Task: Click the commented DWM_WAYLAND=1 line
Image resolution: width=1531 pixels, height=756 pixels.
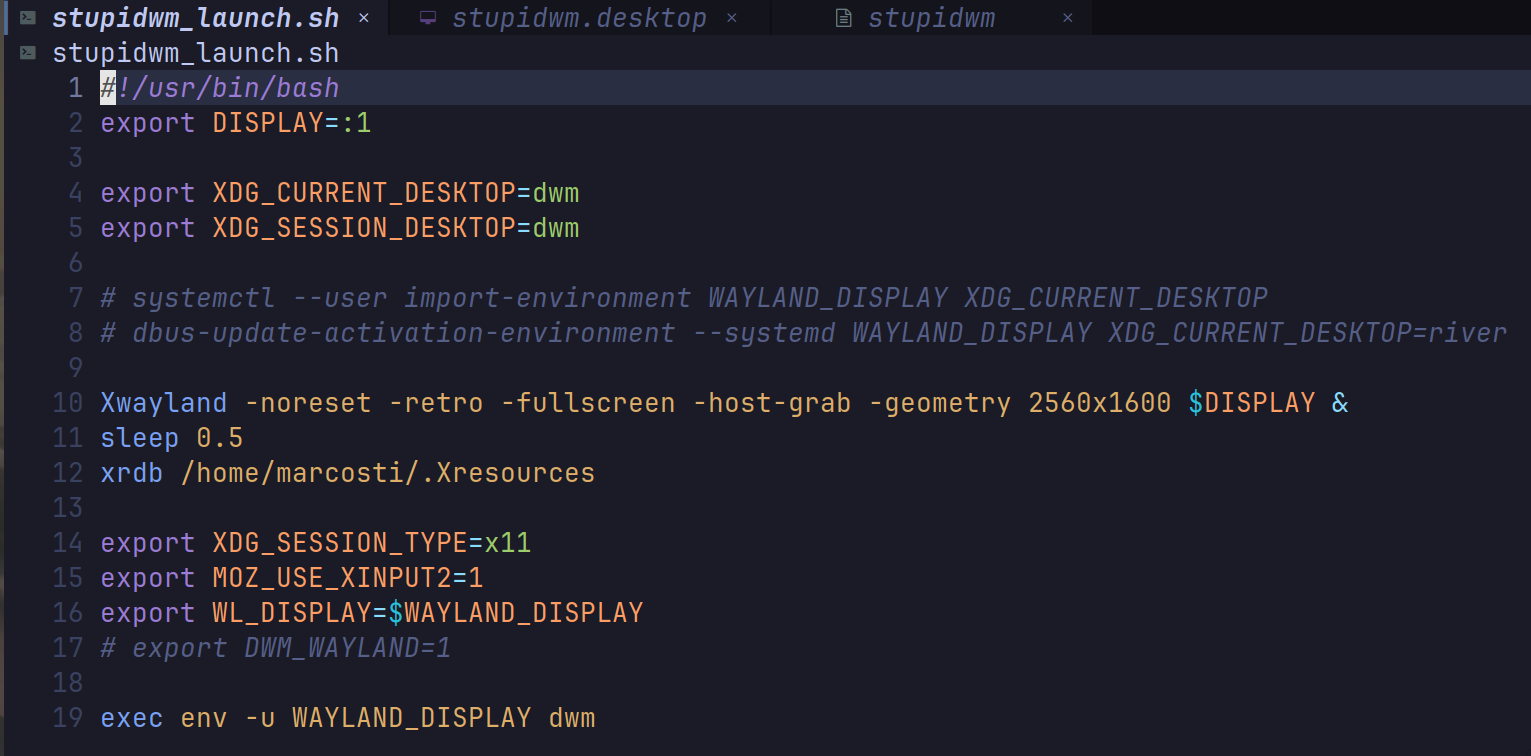Action: click(276, 648)
